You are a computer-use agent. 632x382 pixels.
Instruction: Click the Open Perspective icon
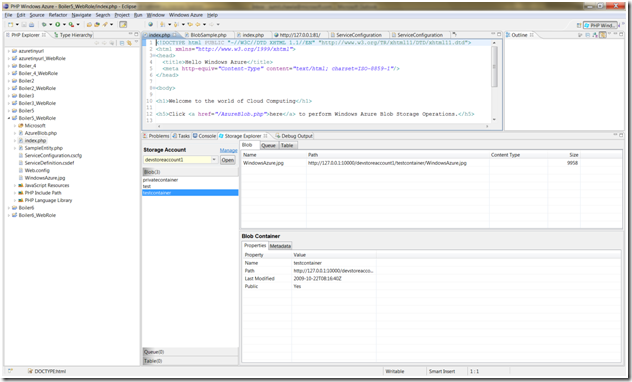579,25
